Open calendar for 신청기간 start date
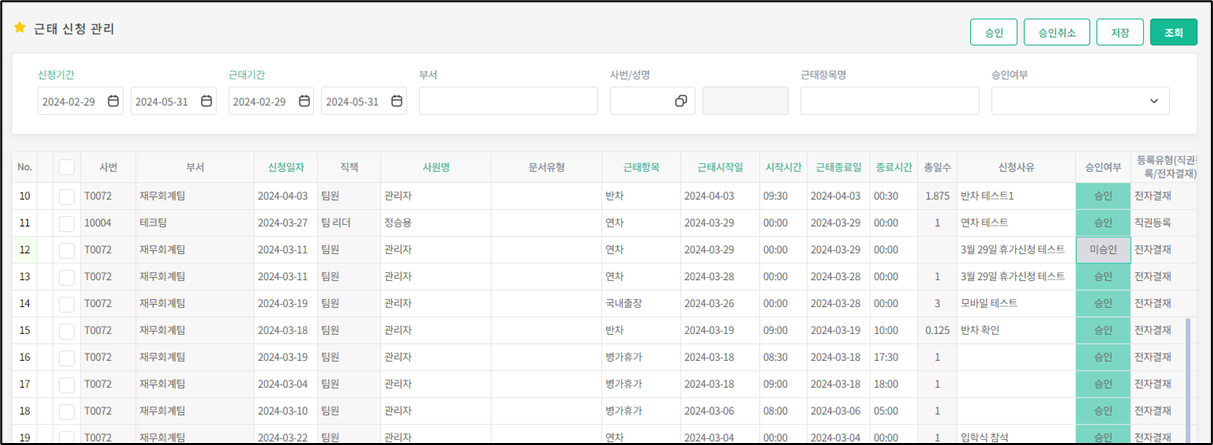The image size is (1213, 445). [x=113, y=101]
